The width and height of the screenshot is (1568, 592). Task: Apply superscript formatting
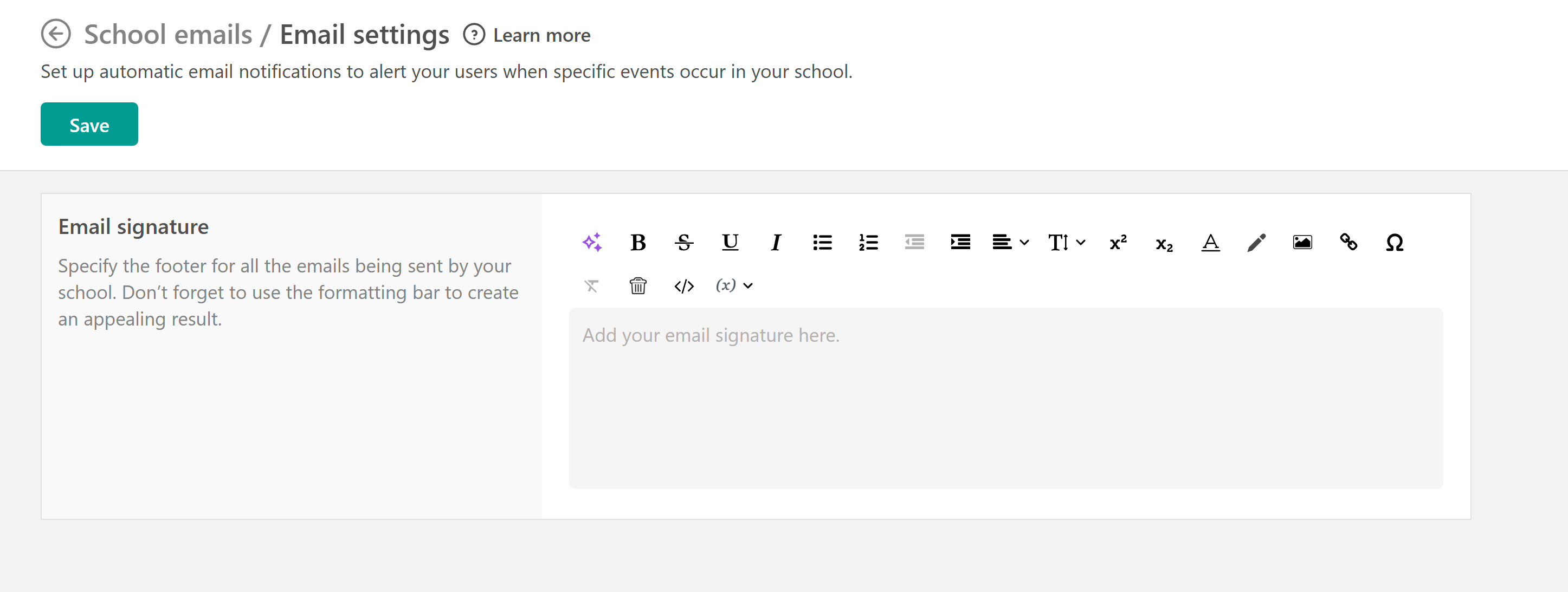click(1118, 242)
